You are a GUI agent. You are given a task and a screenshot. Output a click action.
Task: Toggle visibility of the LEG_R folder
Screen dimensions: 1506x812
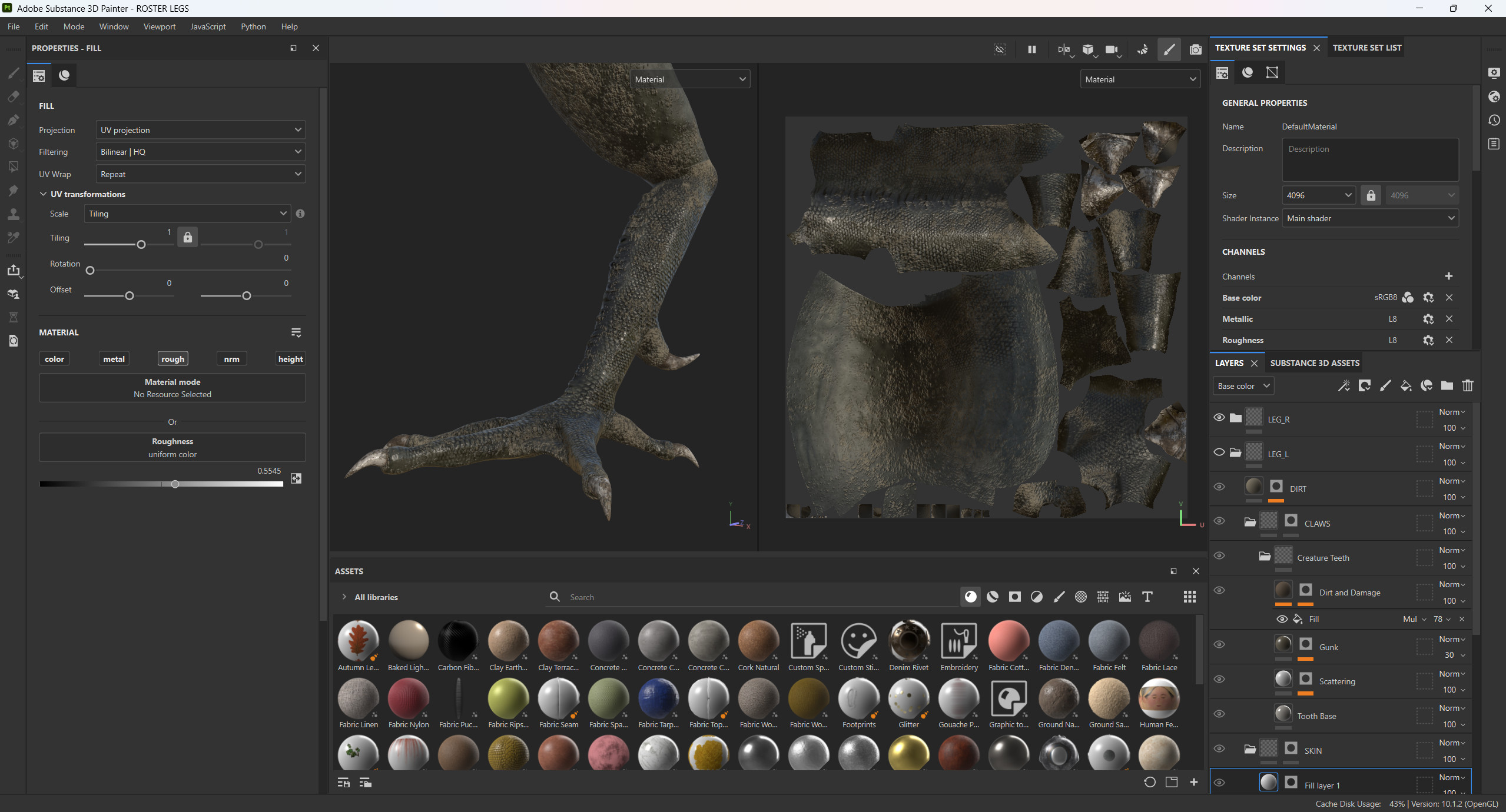pos(1219,418)
